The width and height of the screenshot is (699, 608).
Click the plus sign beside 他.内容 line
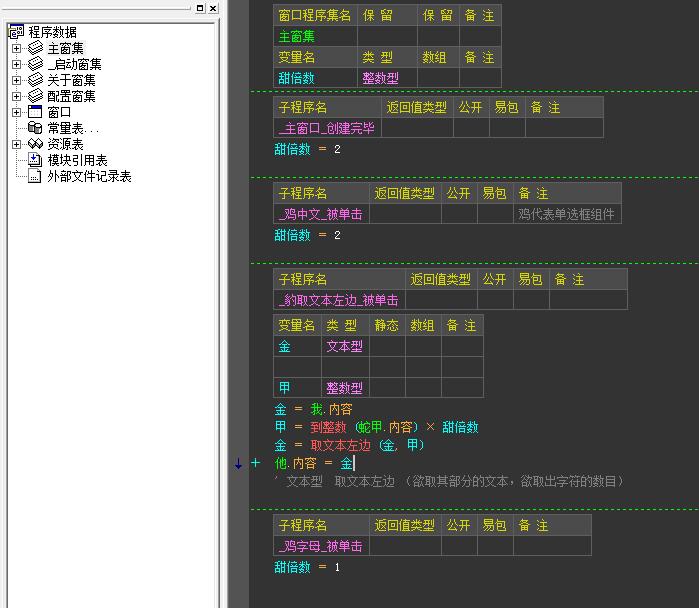click(x=255, y=463)
